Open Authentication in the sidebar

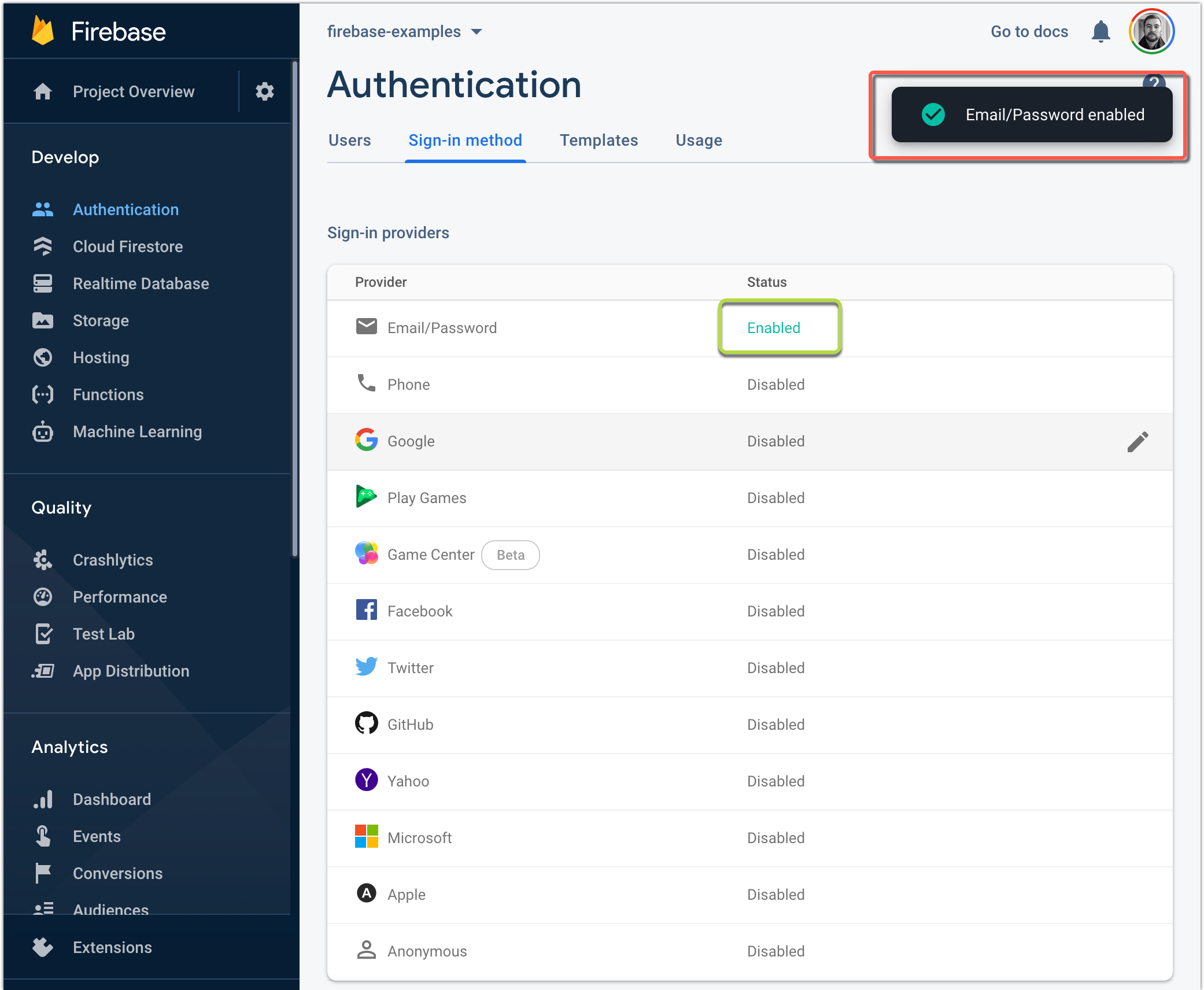(126, 209)
